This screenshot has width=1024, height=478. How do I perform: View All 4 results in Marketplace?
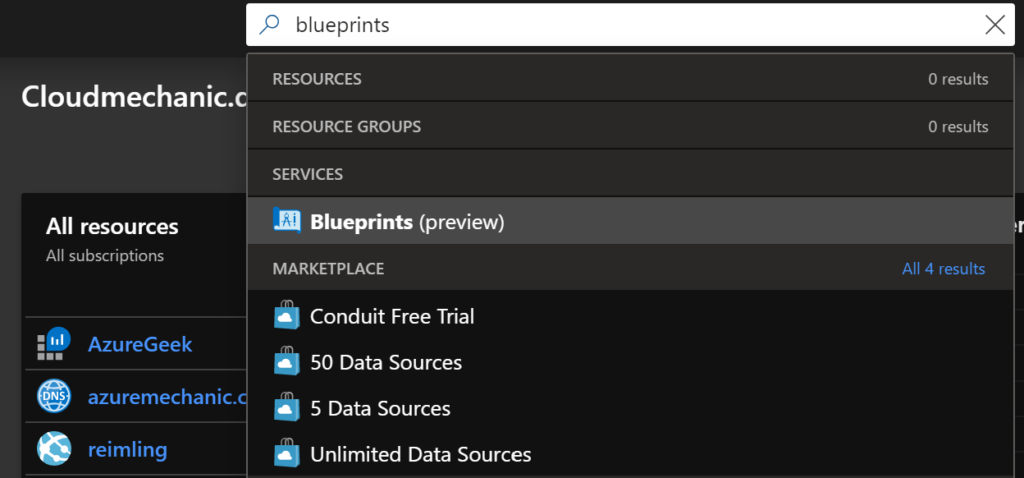(x=943, y=268)
